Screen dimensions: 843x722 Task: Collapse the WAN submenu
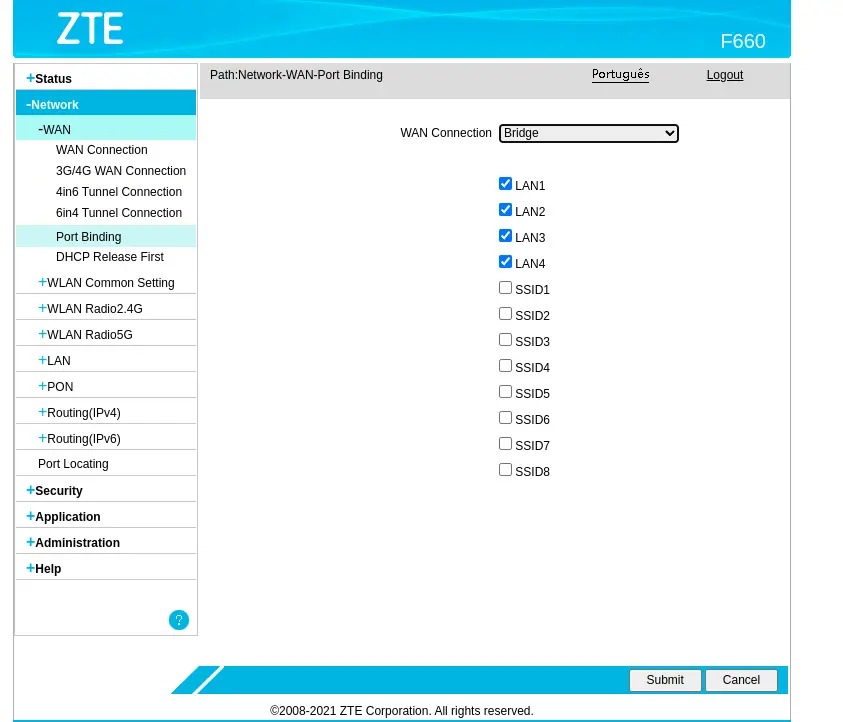(54, 130)
